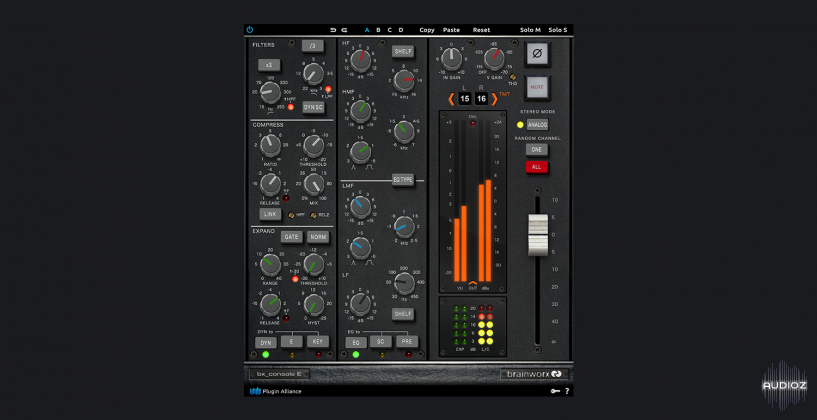Click the V GAIN knob
This screenshot has width=817, height=420.
pos(494,59)
